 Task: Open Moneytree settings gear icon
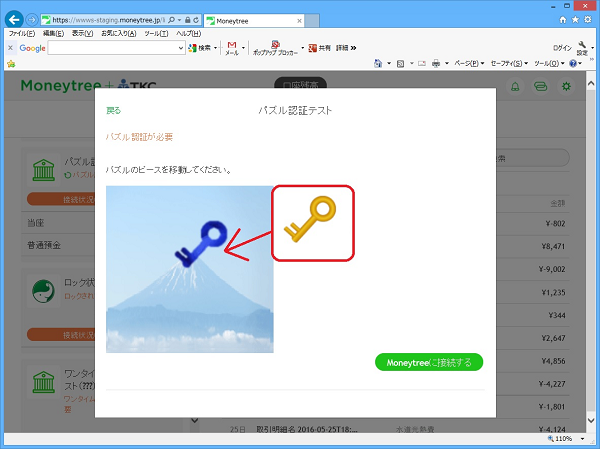[x=566, y=87]
